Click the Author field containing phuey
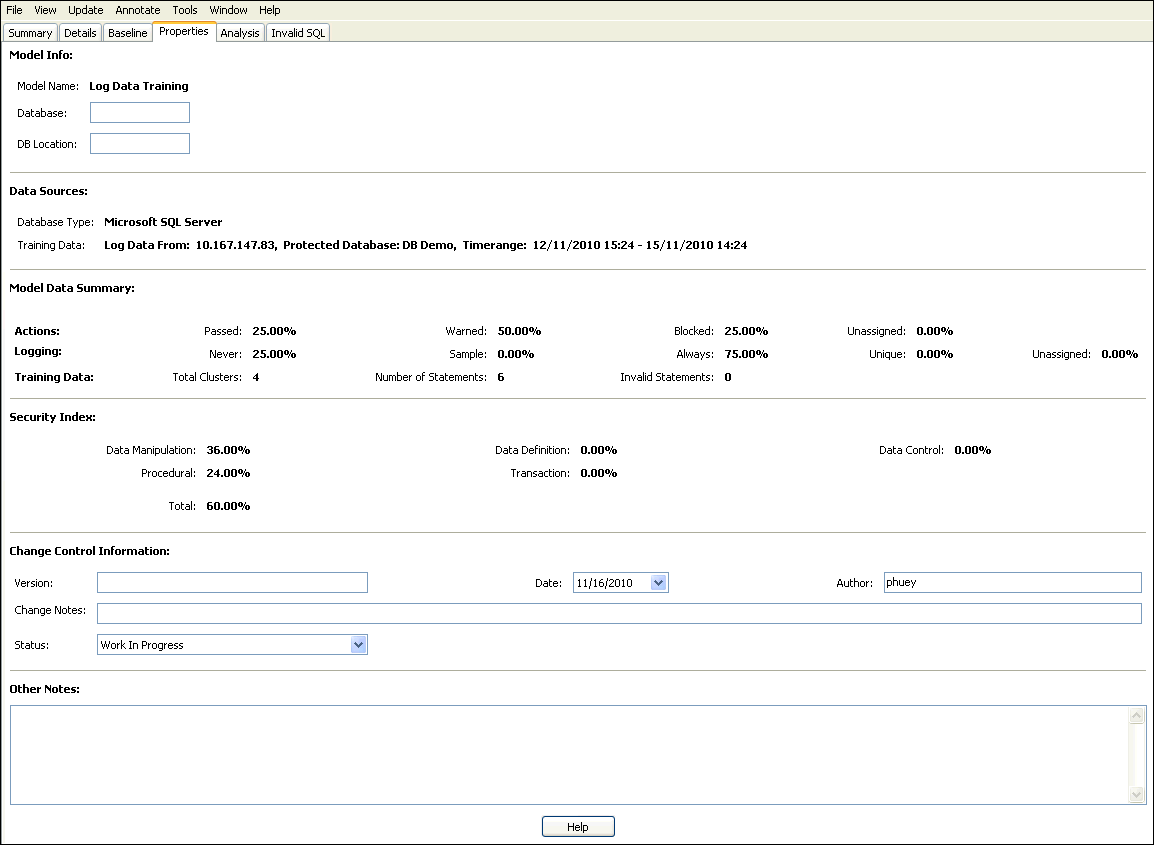The width and height of the screenshot is (1154, 845). click(1013, 583)
